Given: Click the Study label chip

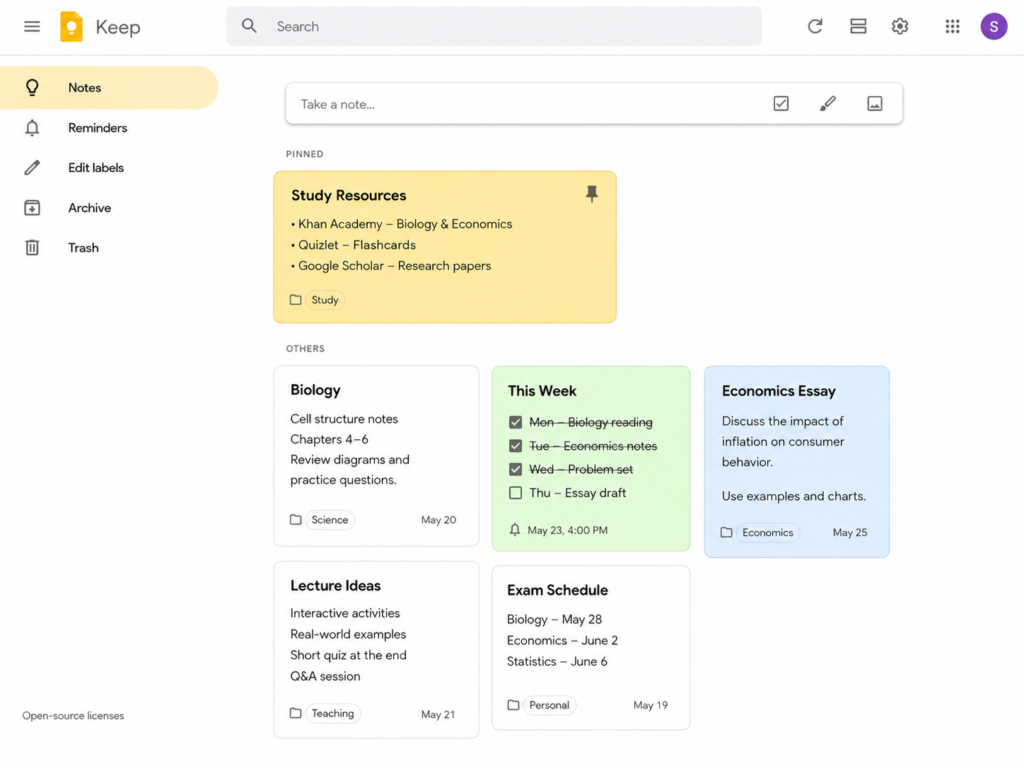Looking at the screenshot, I should tap(325, 300).
